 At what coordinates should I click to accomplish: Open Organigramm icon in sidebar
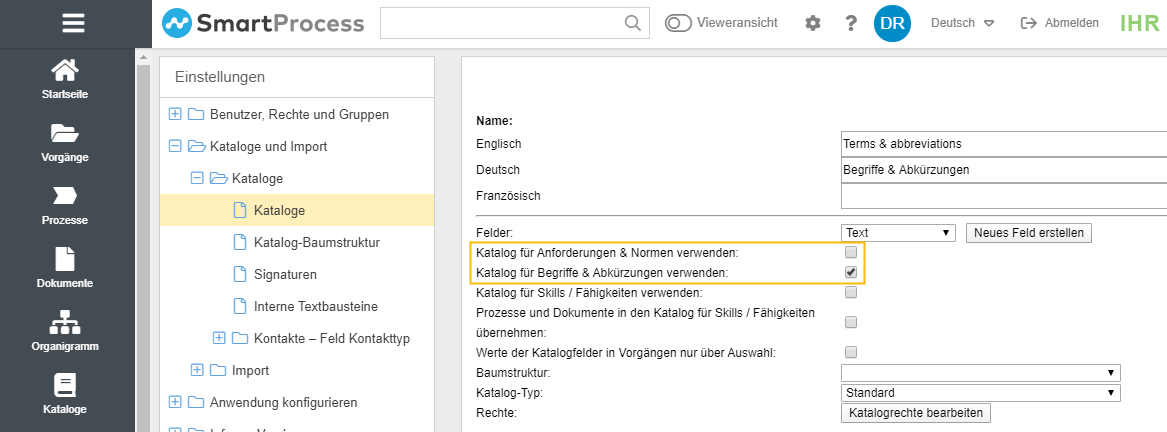[65, 323]
